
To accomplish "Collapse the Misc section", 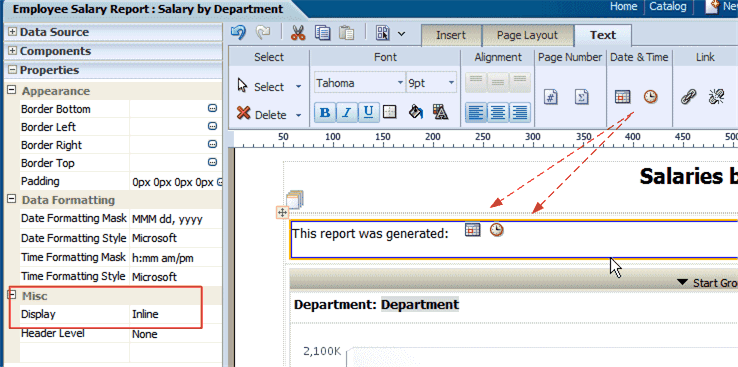I will [x=12, y=295].
